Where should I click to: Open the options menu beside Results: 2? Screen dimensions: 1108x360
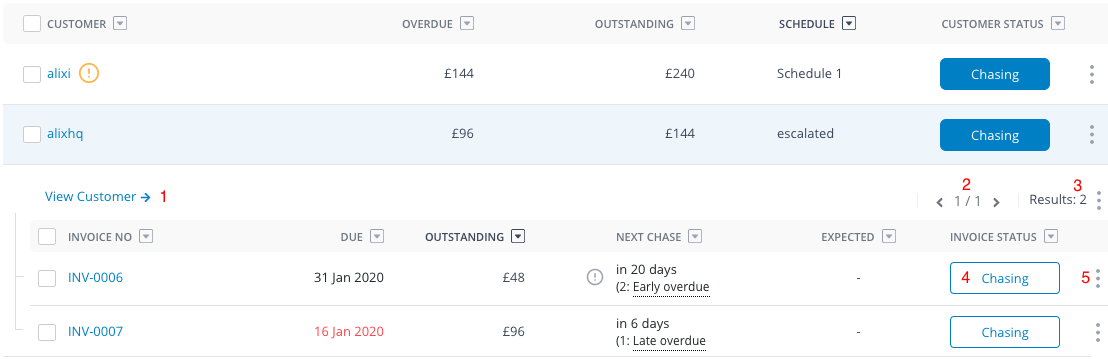click(x=1098, y=201)
